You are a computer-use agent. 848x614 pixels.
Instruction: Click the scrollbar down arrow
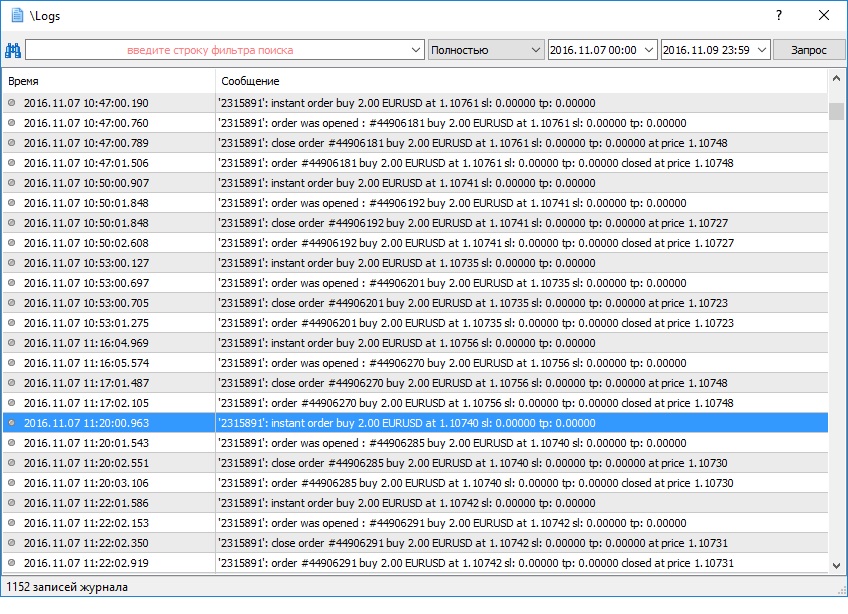click(836, 566)
